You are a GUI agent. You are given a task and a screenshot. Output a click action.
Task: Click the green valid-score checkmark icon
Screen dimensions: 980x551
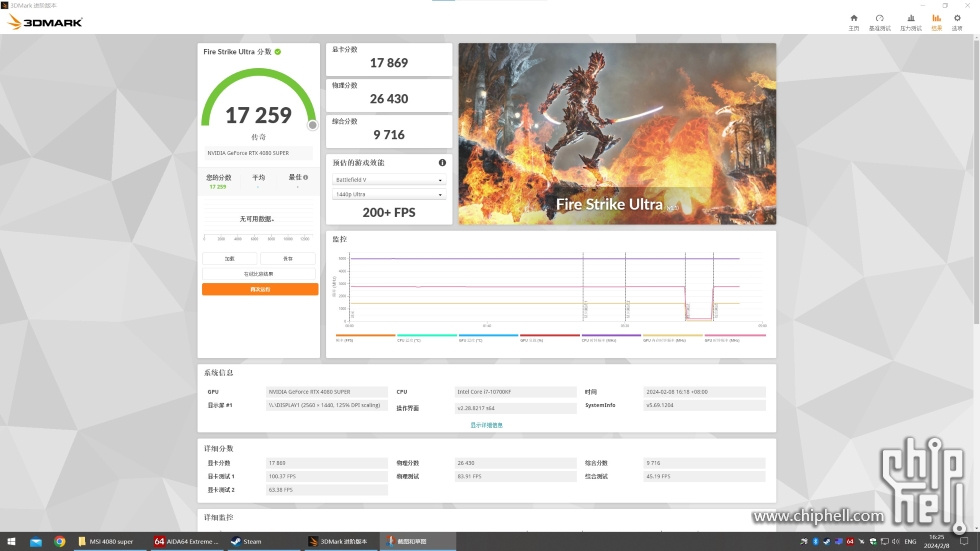[x=278, y=52]
